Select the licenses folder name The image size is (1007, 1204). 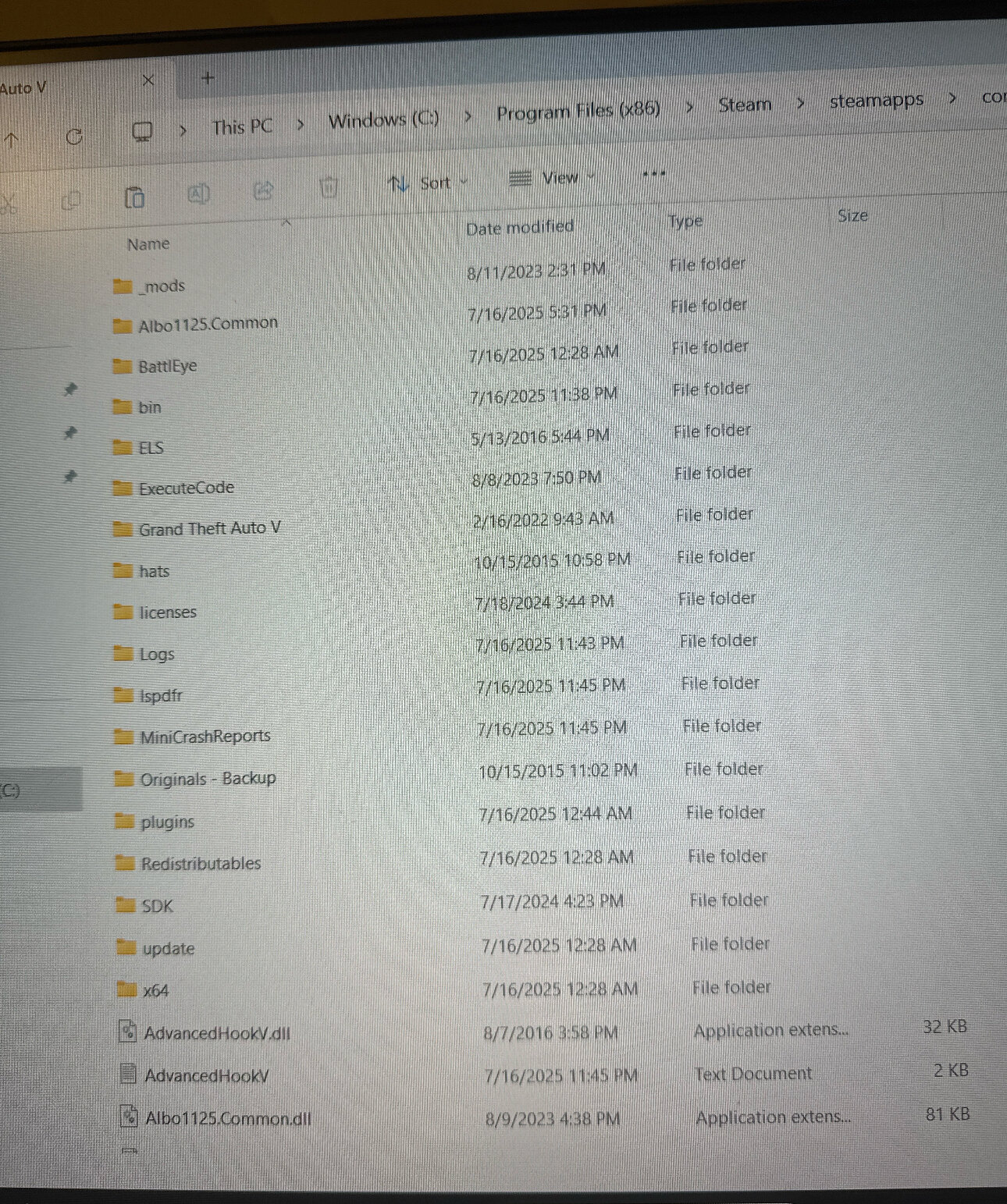click(168, 613)
